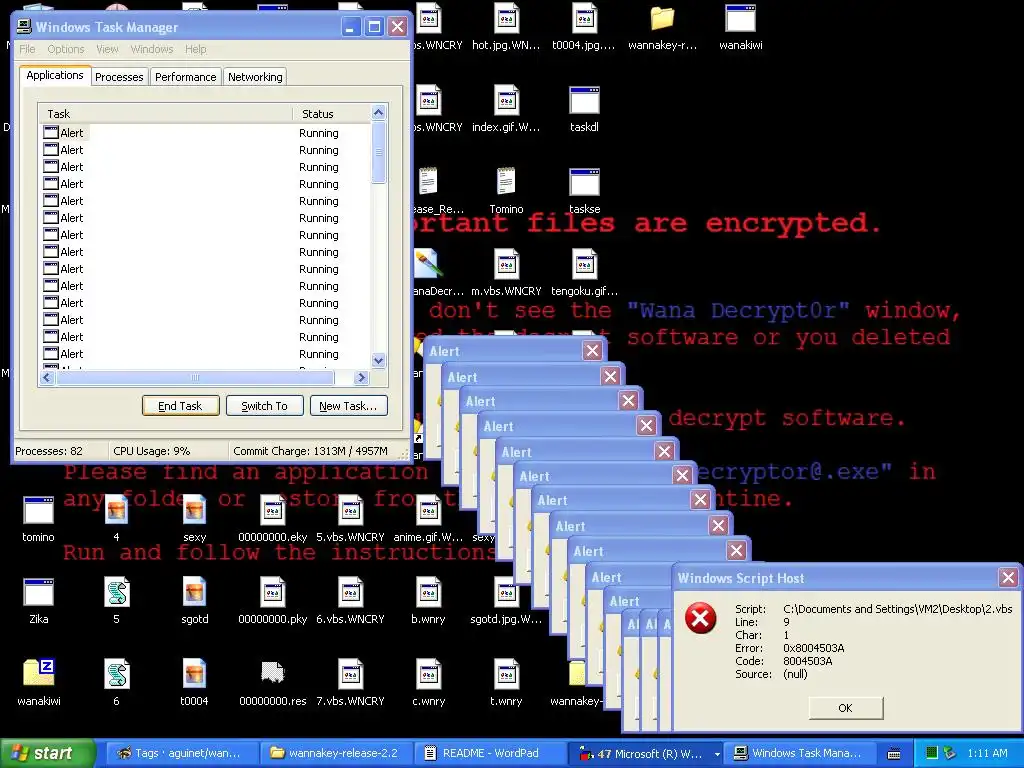The height and width of the screenshot is (768, 1024).
Task: Select the 6.vbs.WNCRY file icon
Action: [350, 592]
